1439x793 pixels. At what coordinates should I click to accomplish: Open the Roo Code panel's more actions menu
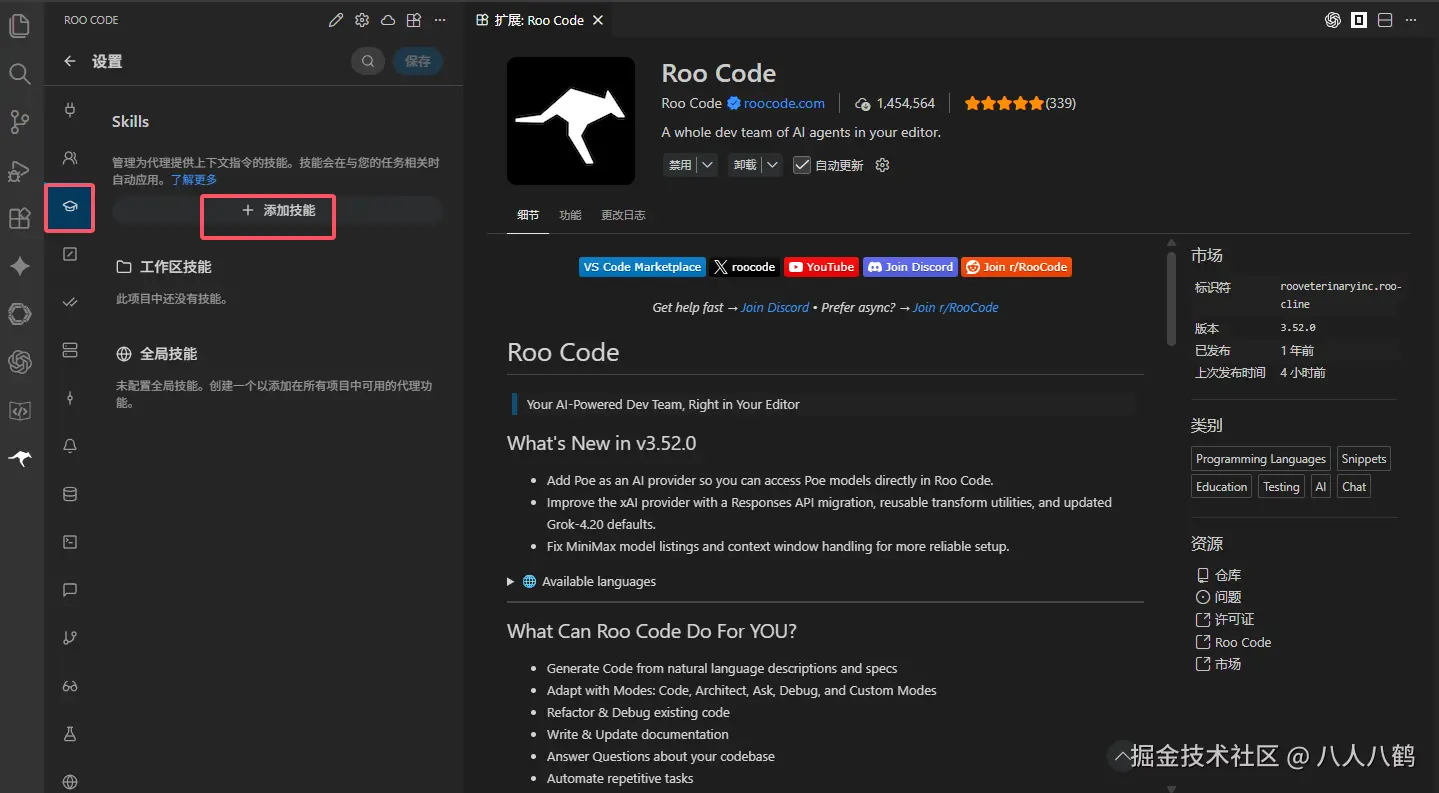coord(440,20)
